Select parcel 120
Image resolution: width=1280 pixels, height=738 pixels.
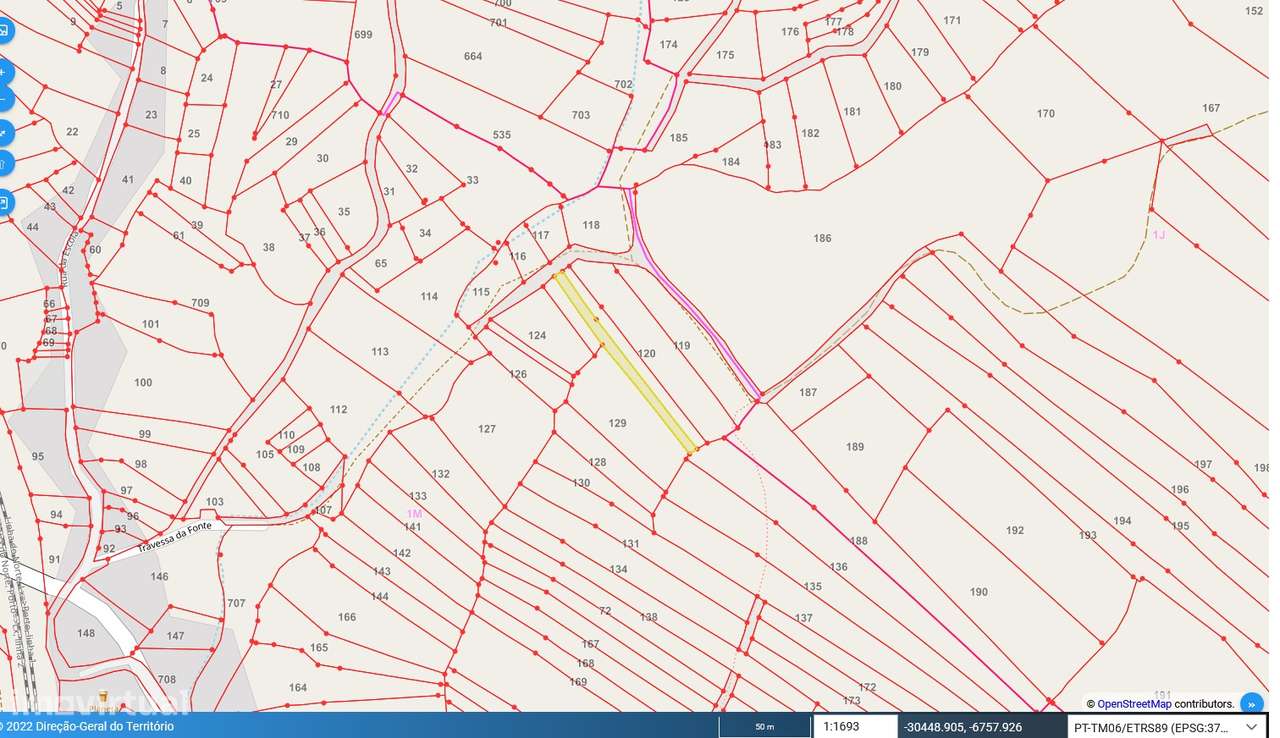pos(647,353)
